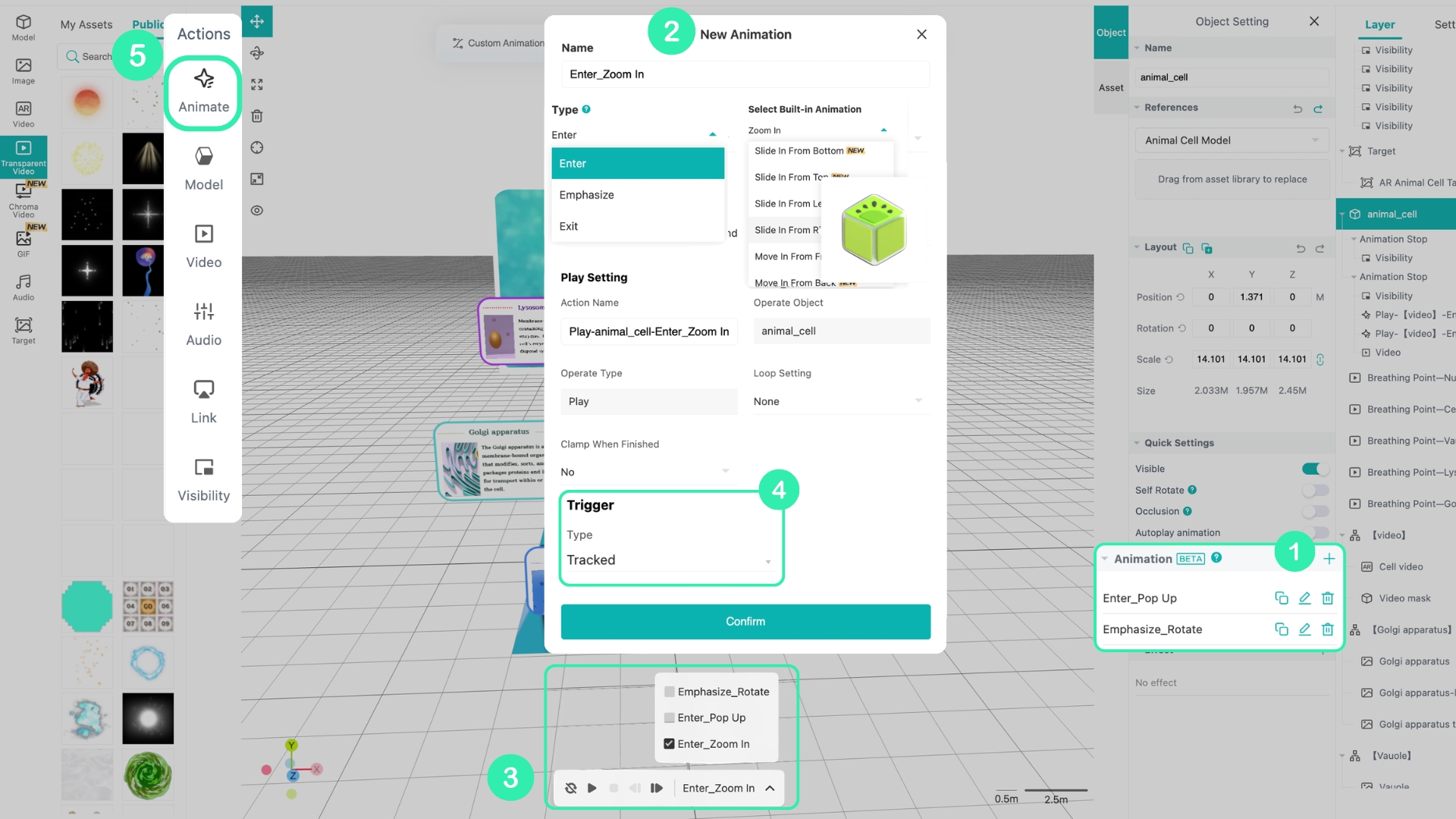Collapse the Animation section

pyautogui.click(x=1105, y=559)
